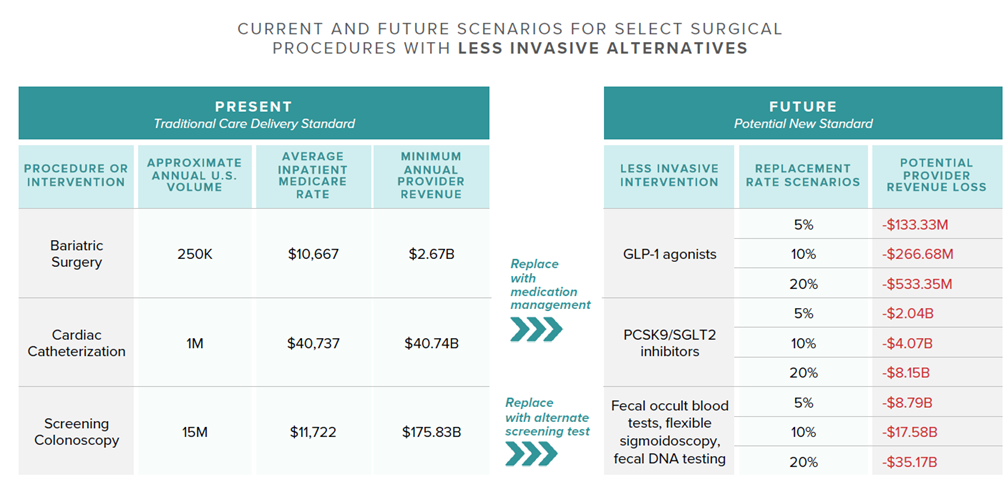Click the Average Inpatient Medicare Rate header
The width and height of the screenshot is (1004, 502).
313,175
